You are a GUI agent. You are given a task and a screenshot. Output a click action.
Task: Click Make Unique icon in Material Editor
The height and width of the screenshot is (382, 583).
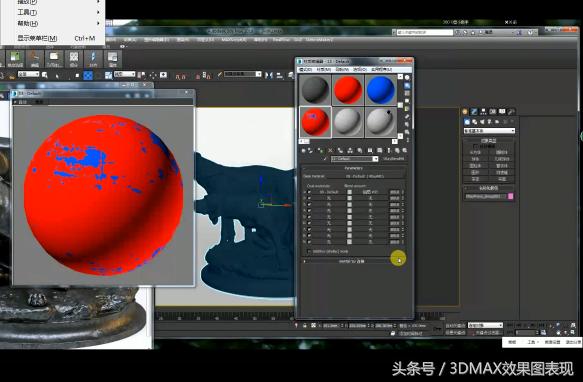coord(350,151)
